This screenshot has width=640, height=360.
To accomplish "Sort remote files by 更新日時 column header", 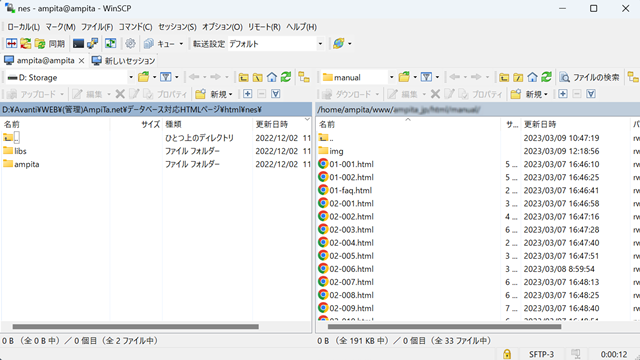I will [x=575, y=124].
